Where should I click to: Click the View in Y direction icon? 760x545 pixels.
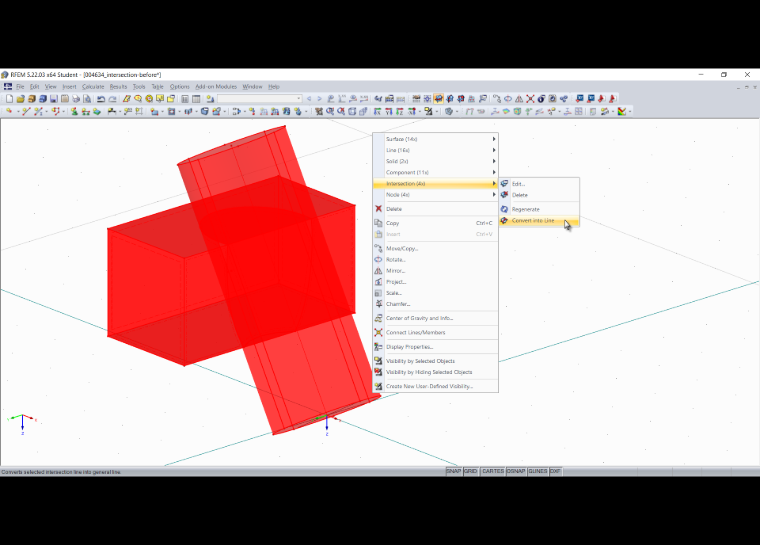click(389, 112)
